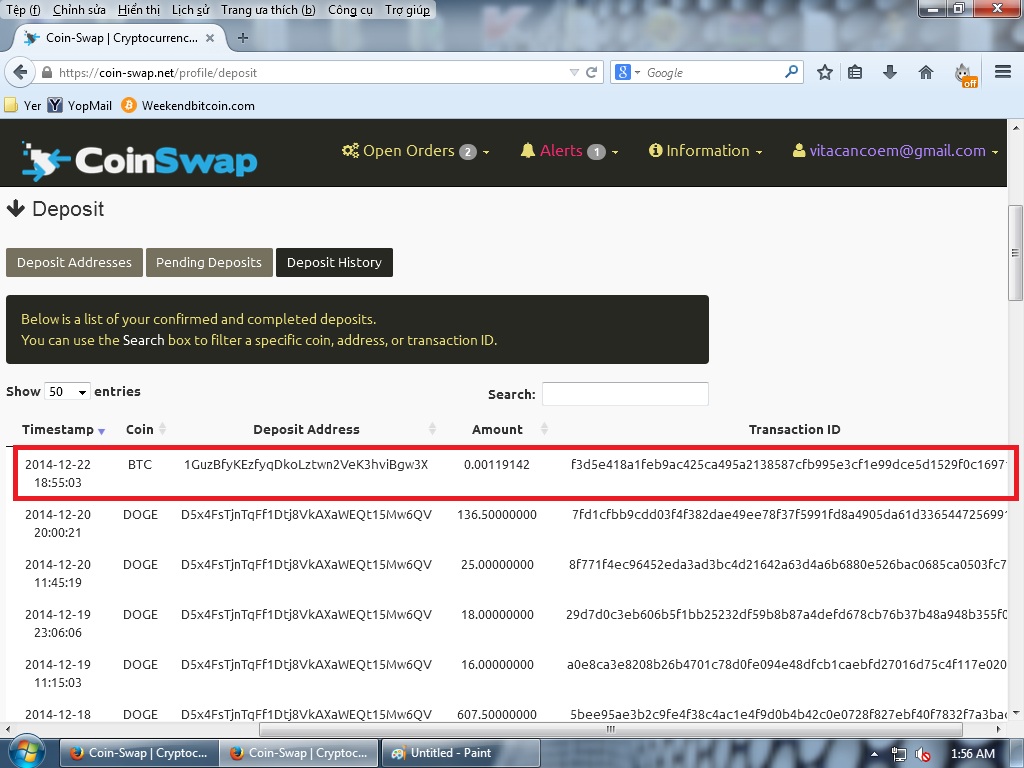Open the Information dropdown menu

coord(705,151)
